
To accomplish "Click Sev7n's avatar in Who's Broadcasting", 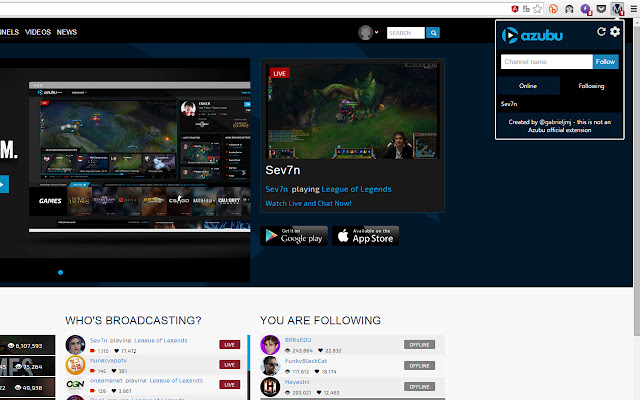I will click(x=75, y=345).
